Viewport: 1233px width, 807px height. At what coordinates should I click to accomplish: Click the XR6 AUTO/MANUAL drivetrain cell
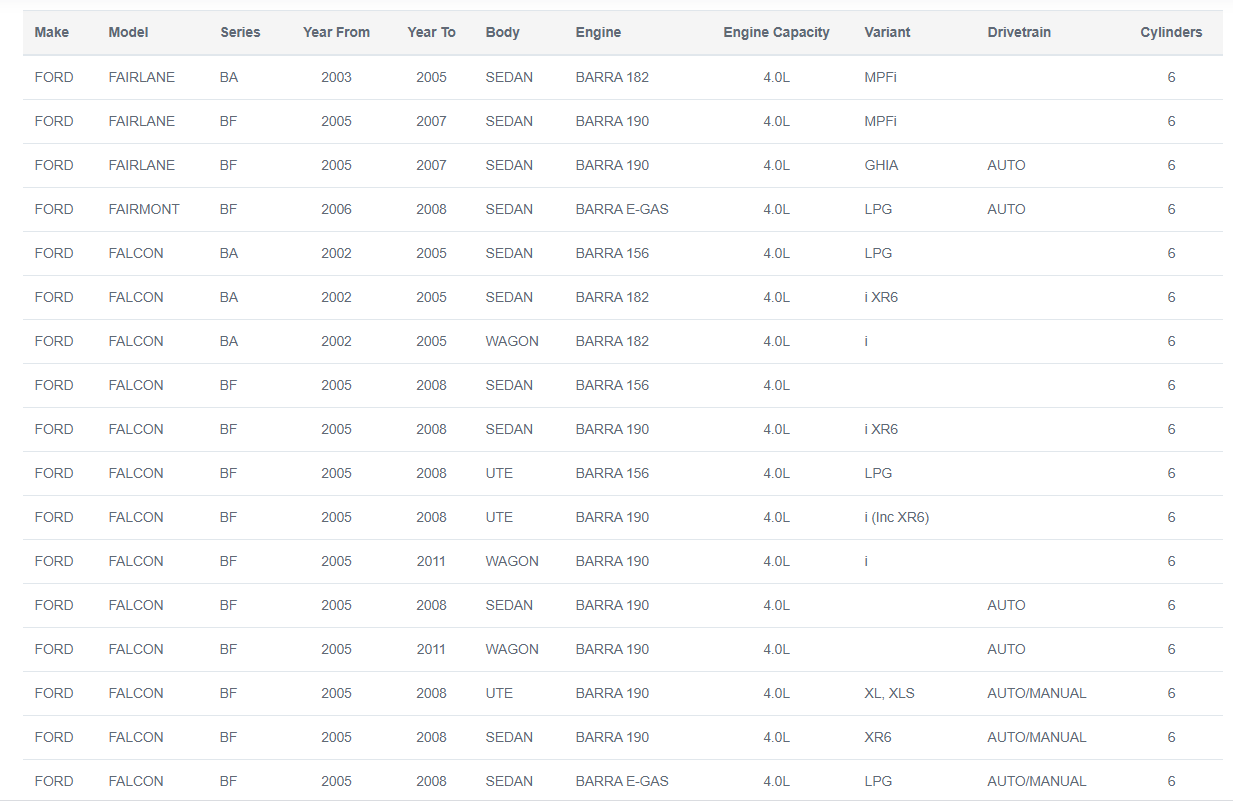1036,737
